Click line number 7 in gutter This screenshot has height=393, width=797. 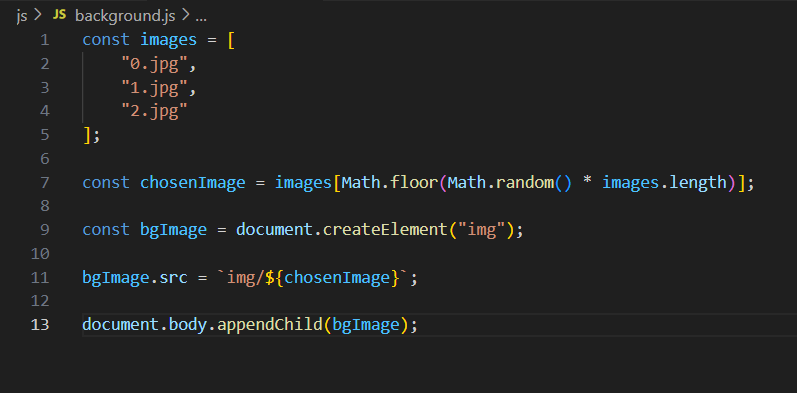click(x=45, y=182)
